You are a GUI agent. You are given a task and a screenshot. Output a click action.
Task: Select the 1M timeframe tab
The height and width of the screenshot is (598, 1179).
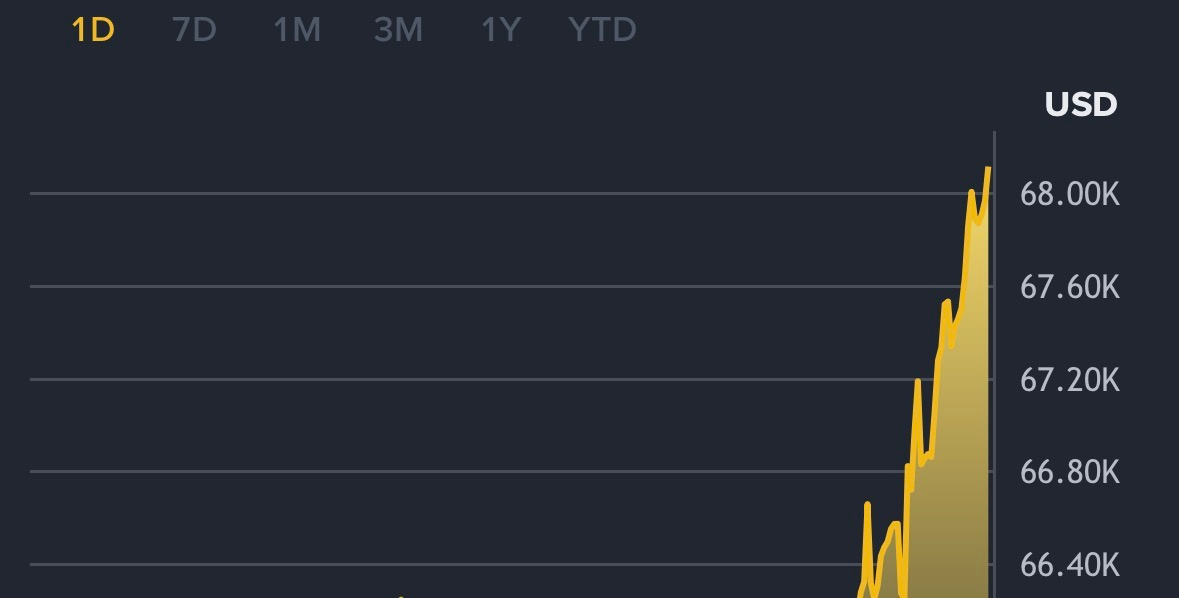click(x=295, y=30)
